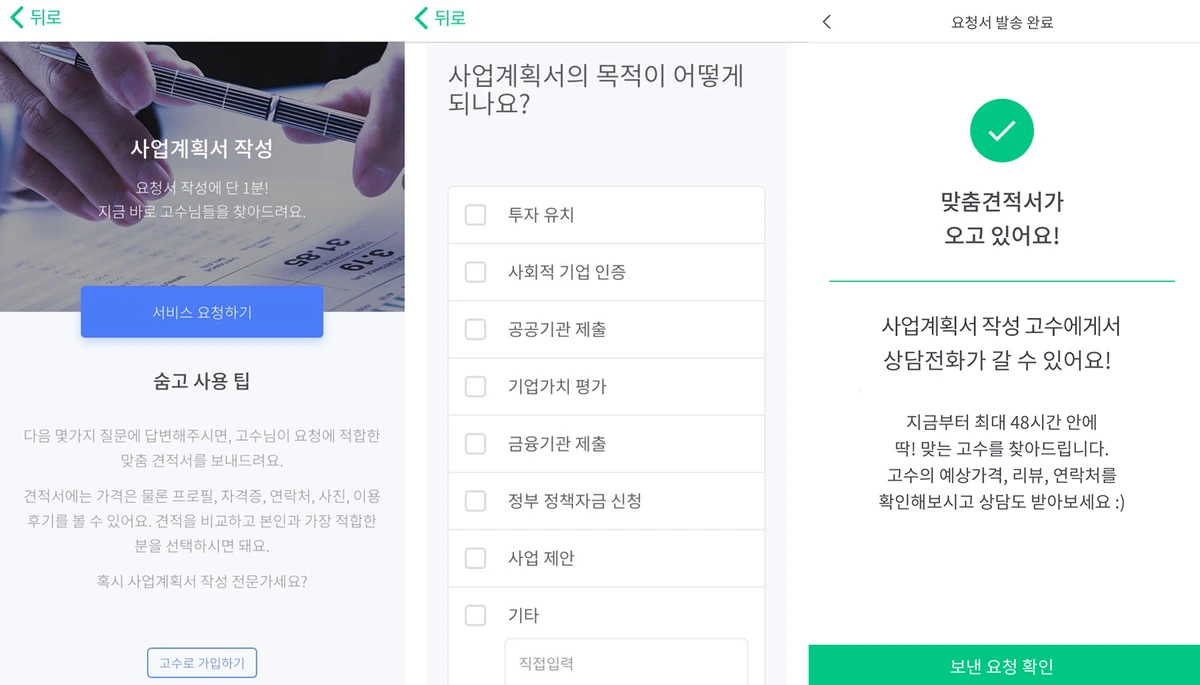The width and height of the screenshot is (1200, 685).
Task: Select the 공공기관 제출 checkbox
Action: point(475,329)
